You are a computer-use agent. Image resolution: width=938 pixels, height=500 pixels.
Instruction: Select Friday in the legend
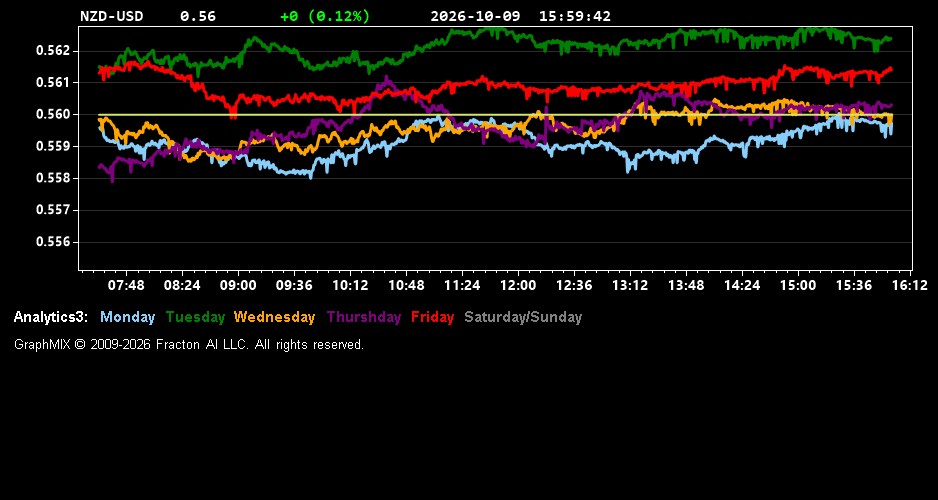tap(433, 318)
